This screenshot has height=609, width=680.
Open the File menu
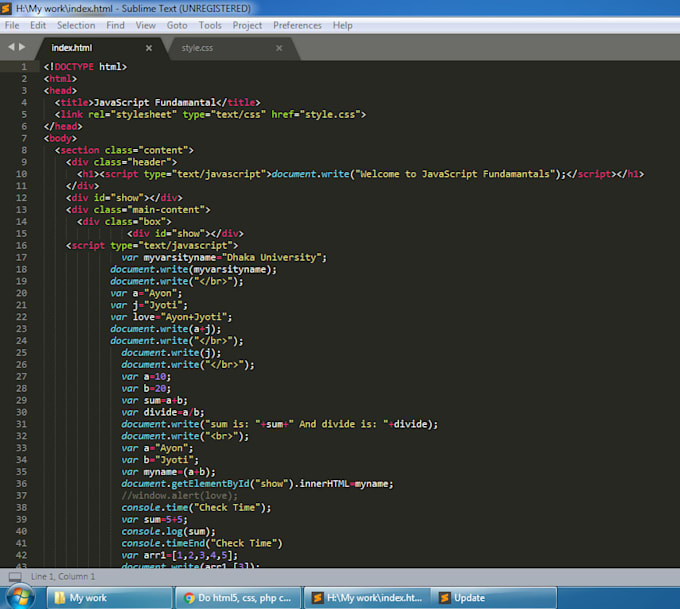coord(12,26)
